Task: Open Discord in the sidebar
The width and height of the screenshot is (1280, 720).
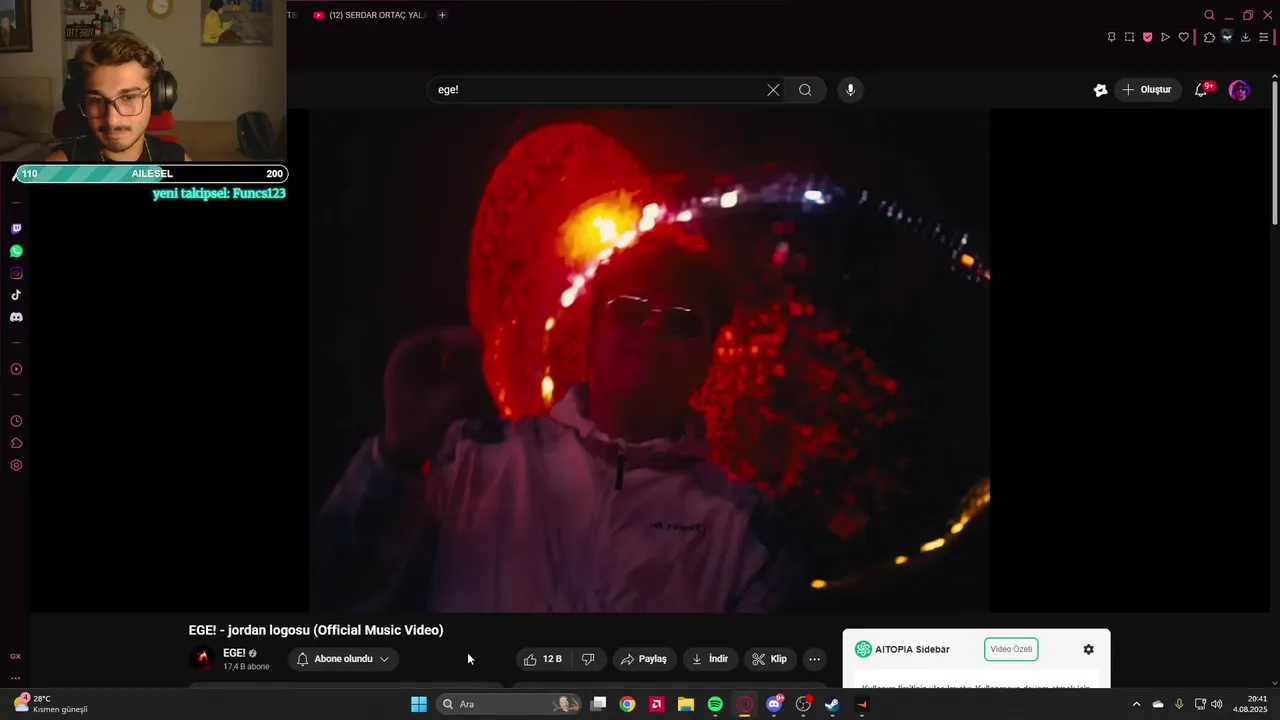Action: (x=16, y=317)
